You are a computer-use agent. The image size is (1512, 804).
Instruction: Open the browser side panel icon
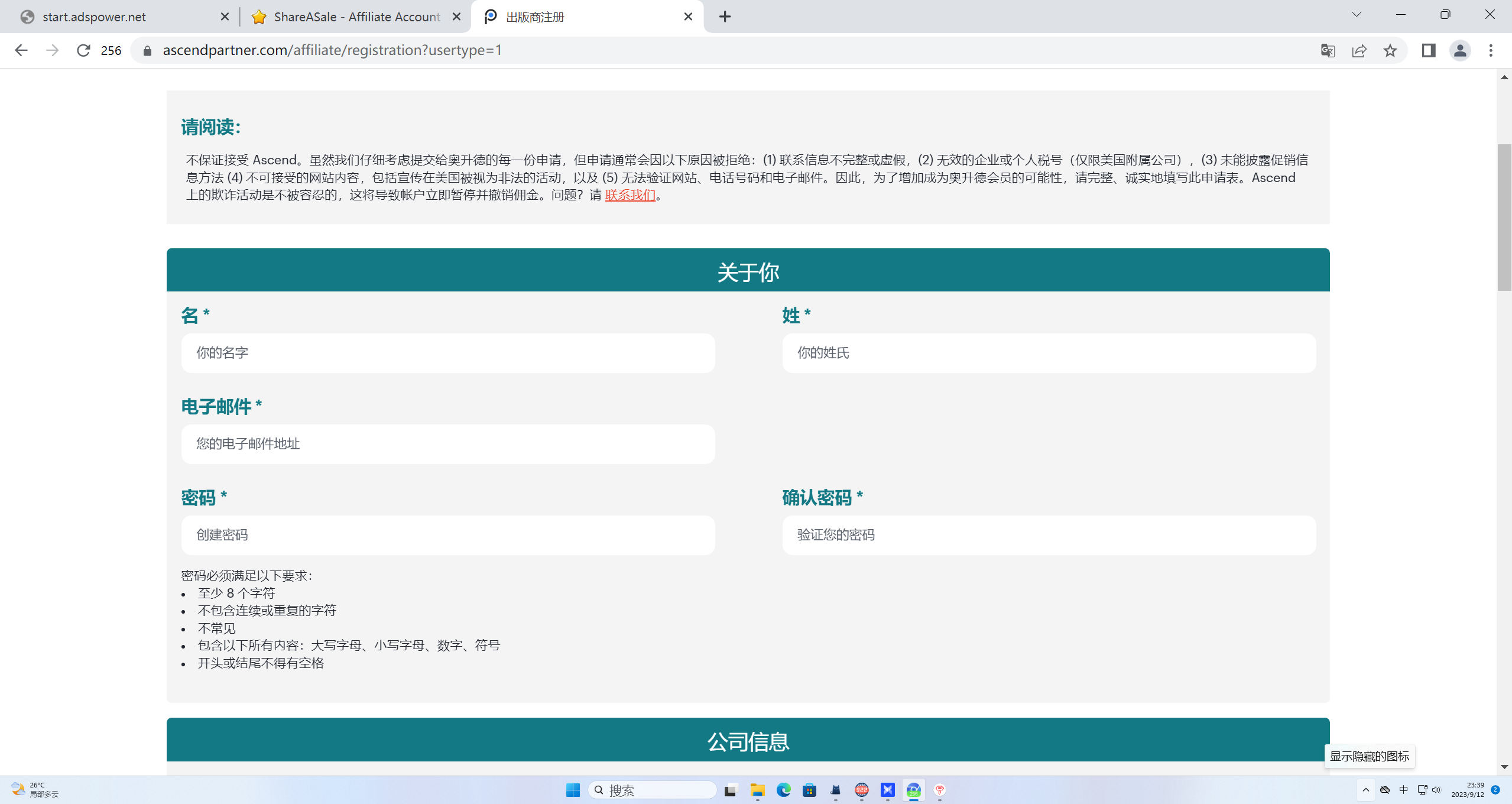tap(1429, 50)
